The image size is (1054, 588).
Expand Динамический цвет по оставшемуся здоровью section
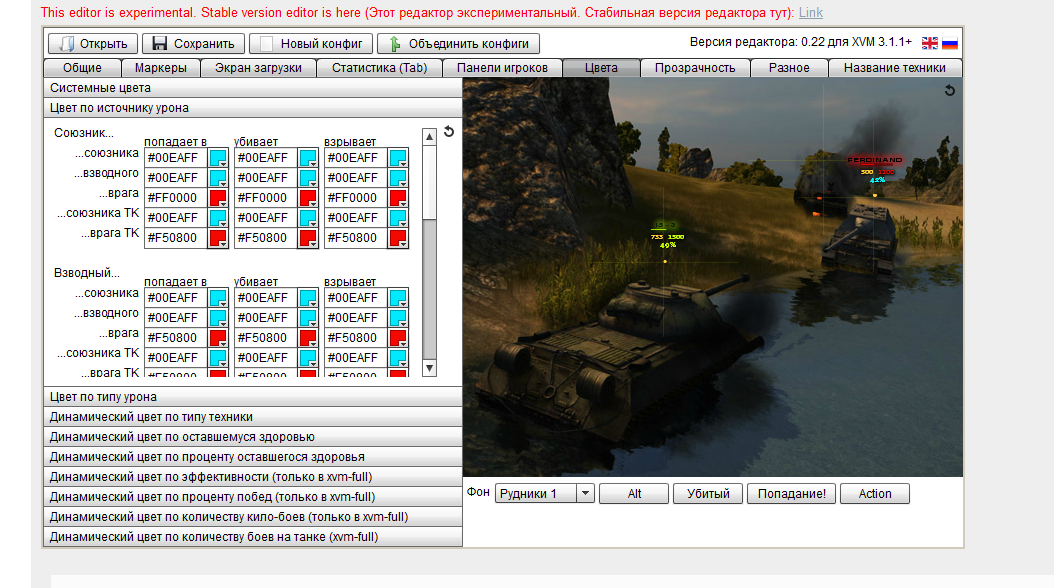pyautogui.click(x=253, y=437)
